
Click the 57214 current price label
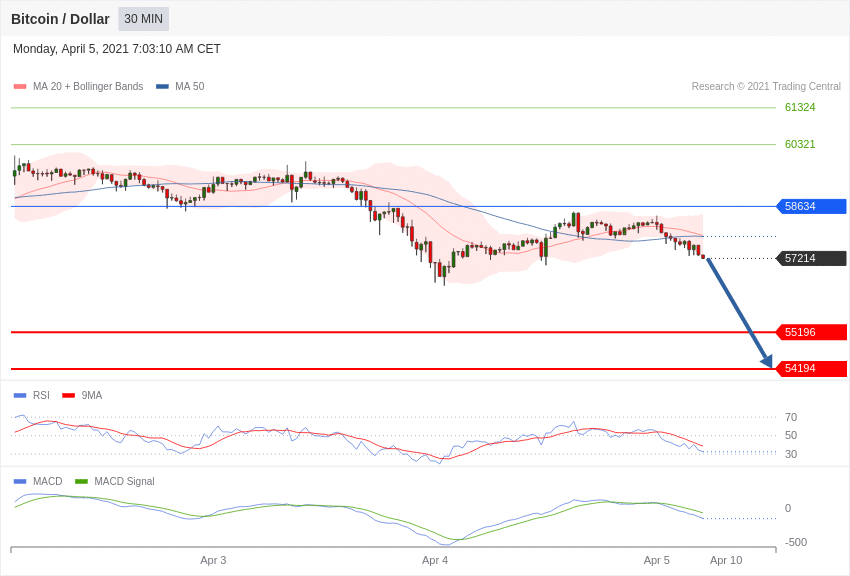(x=812, y=258)
